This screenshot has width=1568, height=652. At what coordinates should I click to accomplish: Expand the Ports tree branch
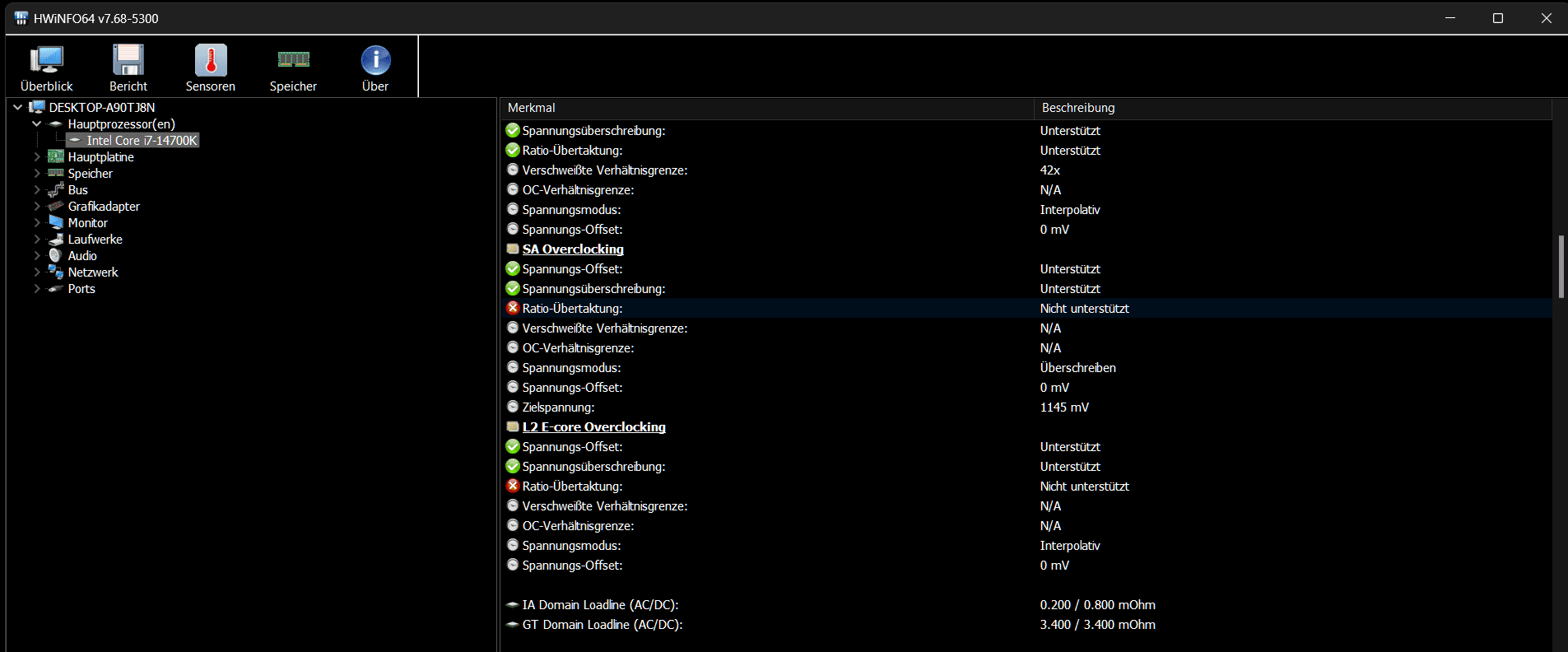[36, 288]
